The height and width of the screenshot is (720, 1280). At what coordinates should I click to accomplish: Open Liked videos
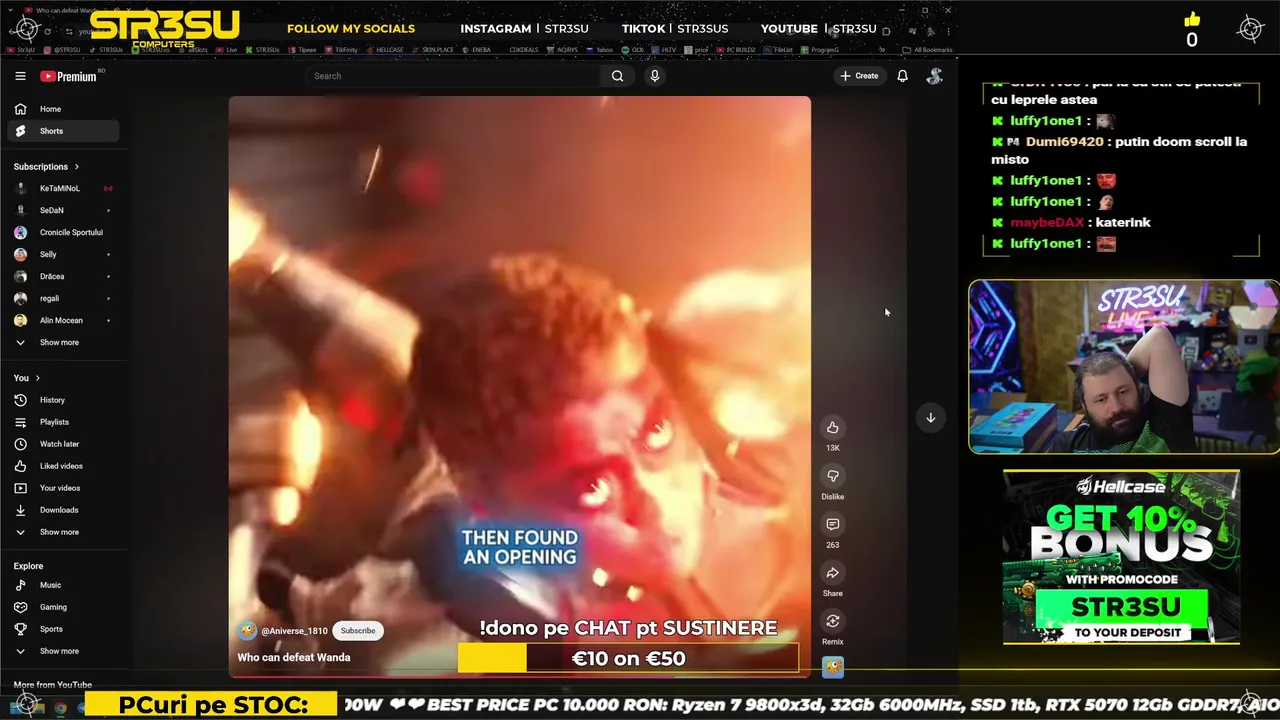click(x=64, y=466)
